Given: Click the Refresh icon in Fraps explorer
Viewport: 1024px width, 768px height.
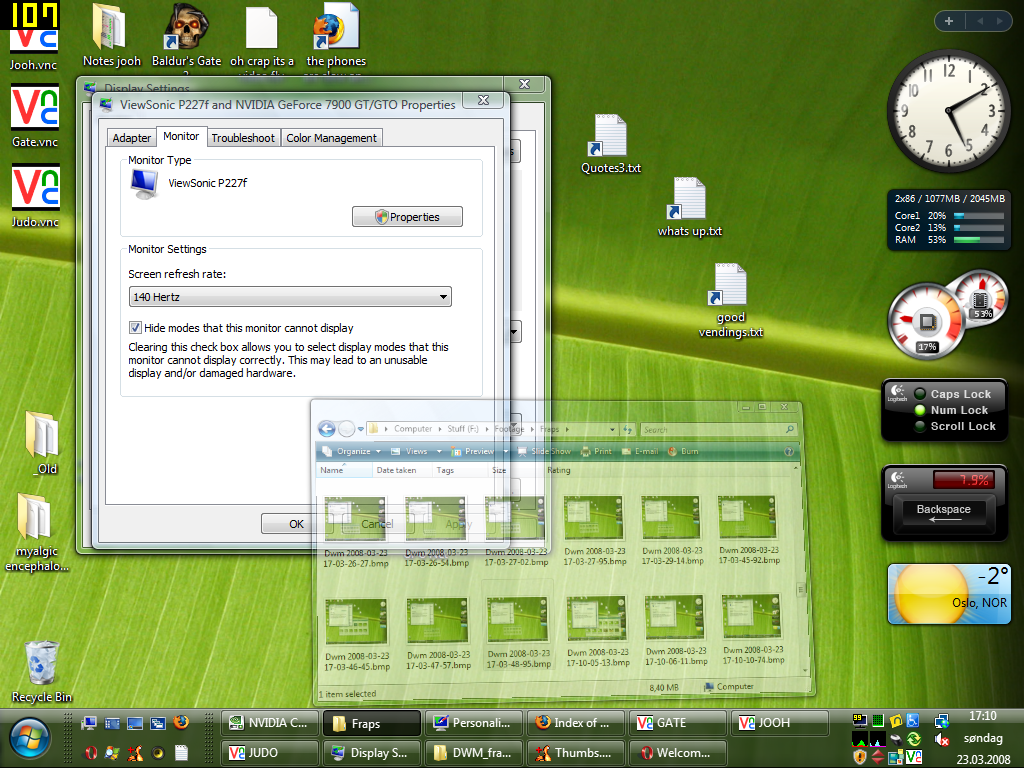Looking at the screenshot, I should pyautogui.click(x=628, y=429).
